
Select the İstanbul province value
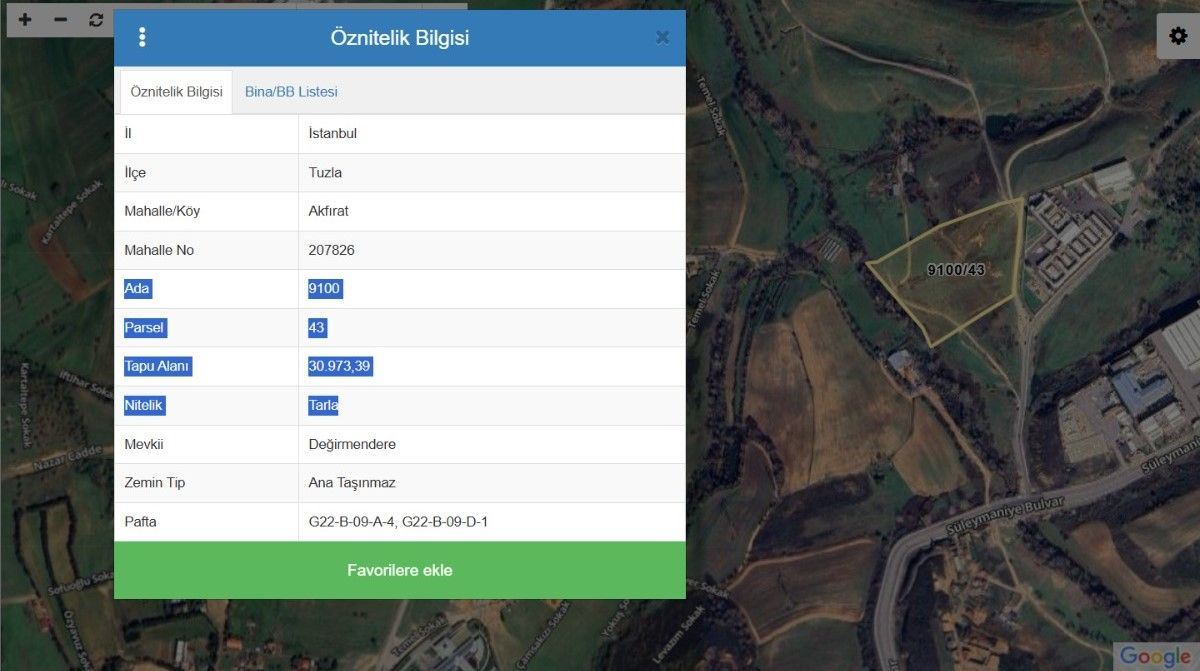pyautogui.click(x=333, y=133)
